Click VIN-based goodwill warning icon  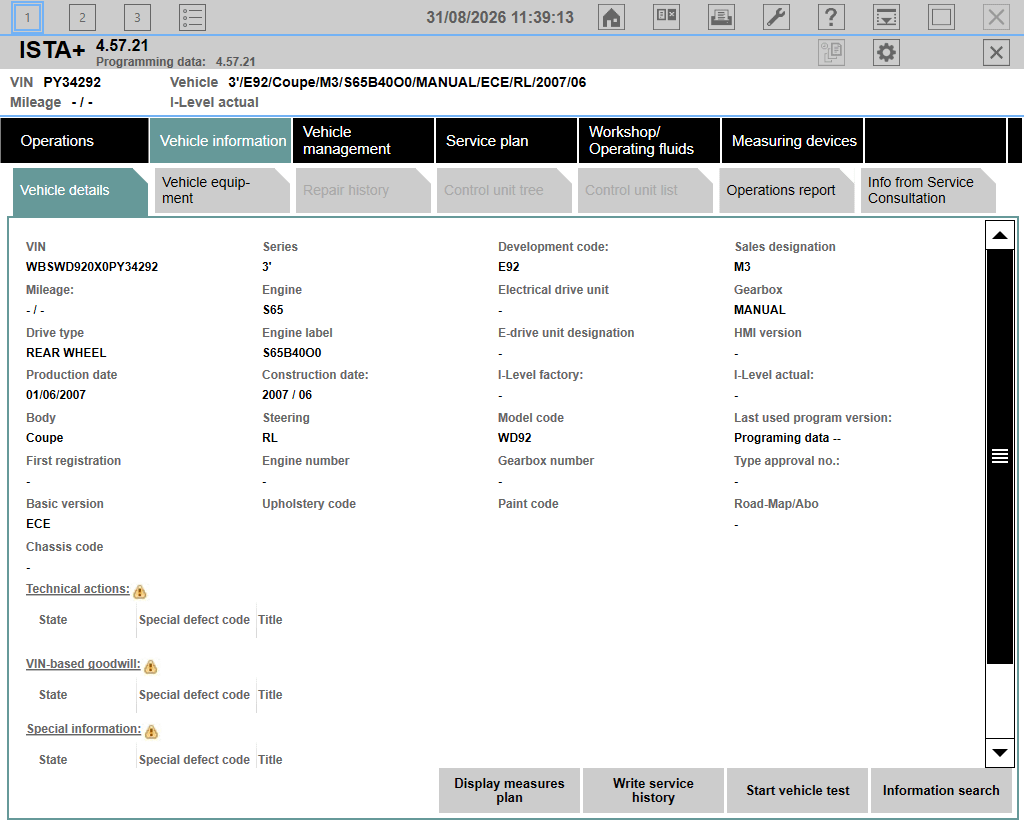pos(151,667)
